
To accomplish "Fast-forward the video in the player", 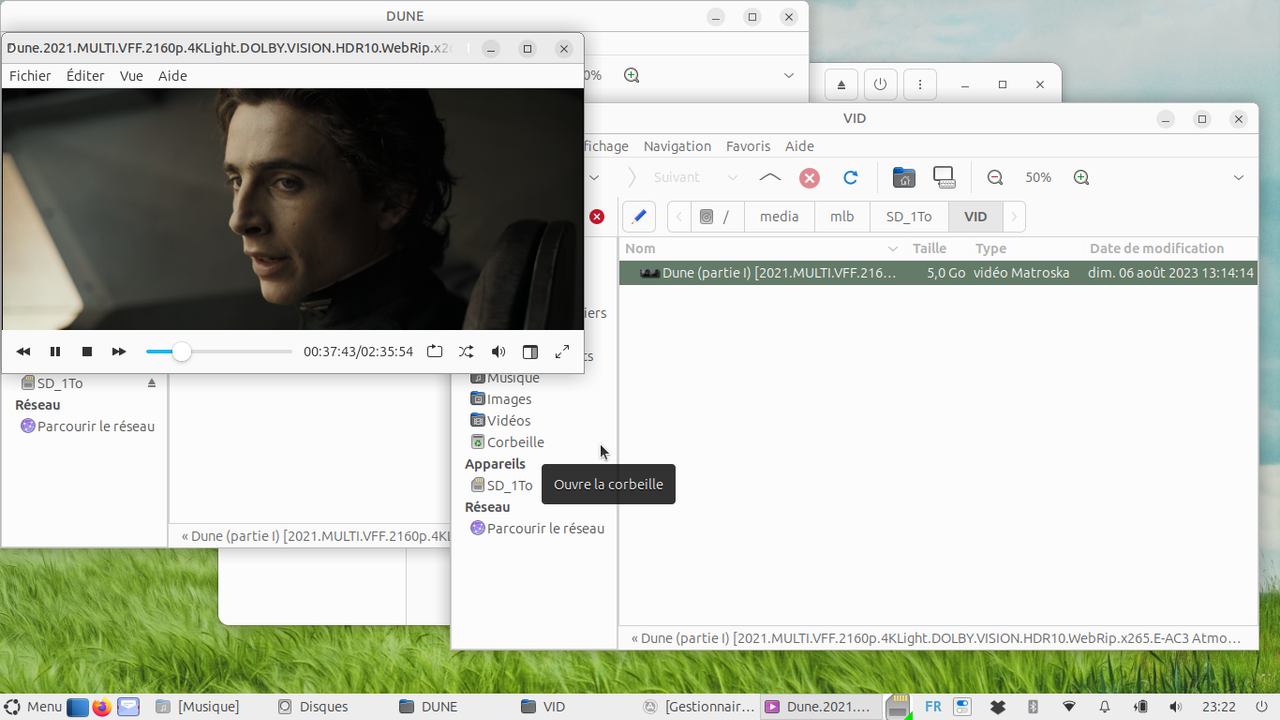I will pos(119,352).
